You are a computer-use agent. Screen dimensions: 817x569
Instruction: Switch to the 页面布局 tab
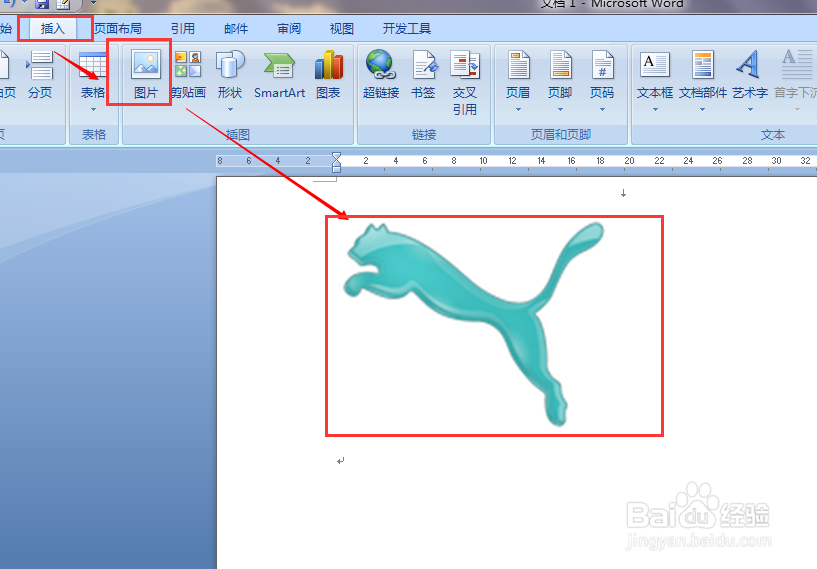click(118, 29)
